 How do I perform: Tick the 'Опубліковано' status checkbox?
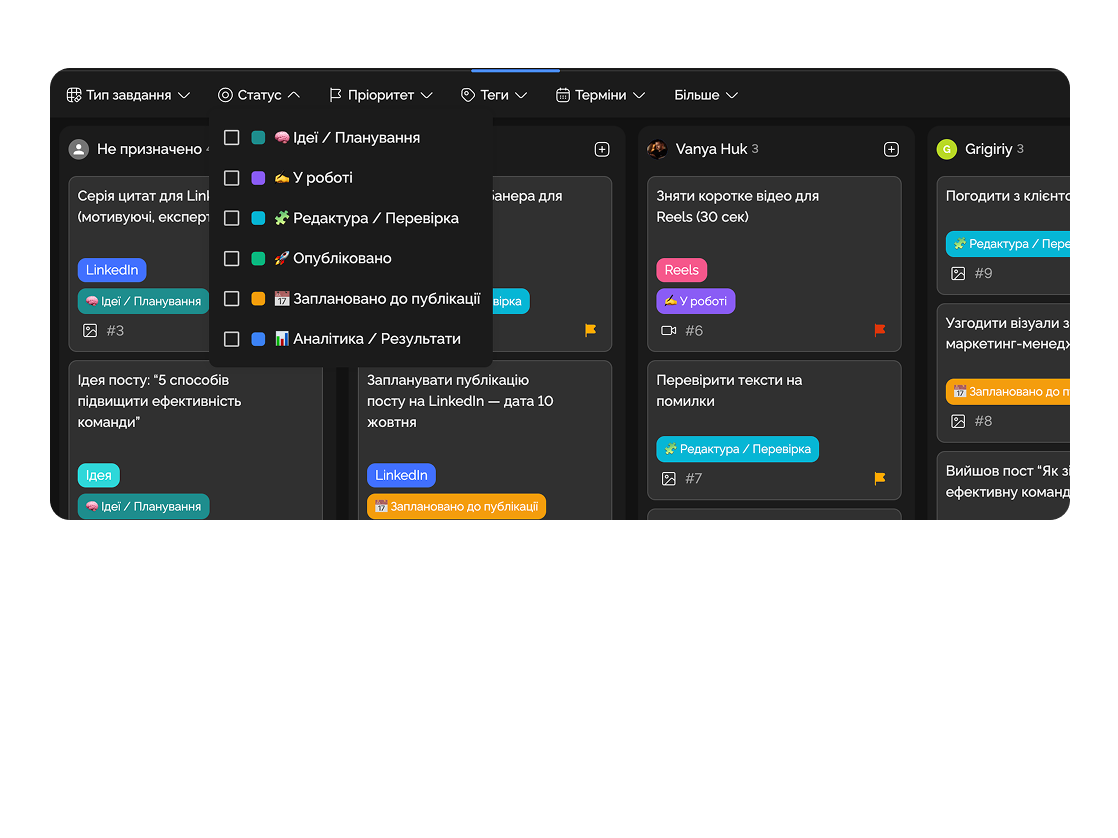[232, 258]
